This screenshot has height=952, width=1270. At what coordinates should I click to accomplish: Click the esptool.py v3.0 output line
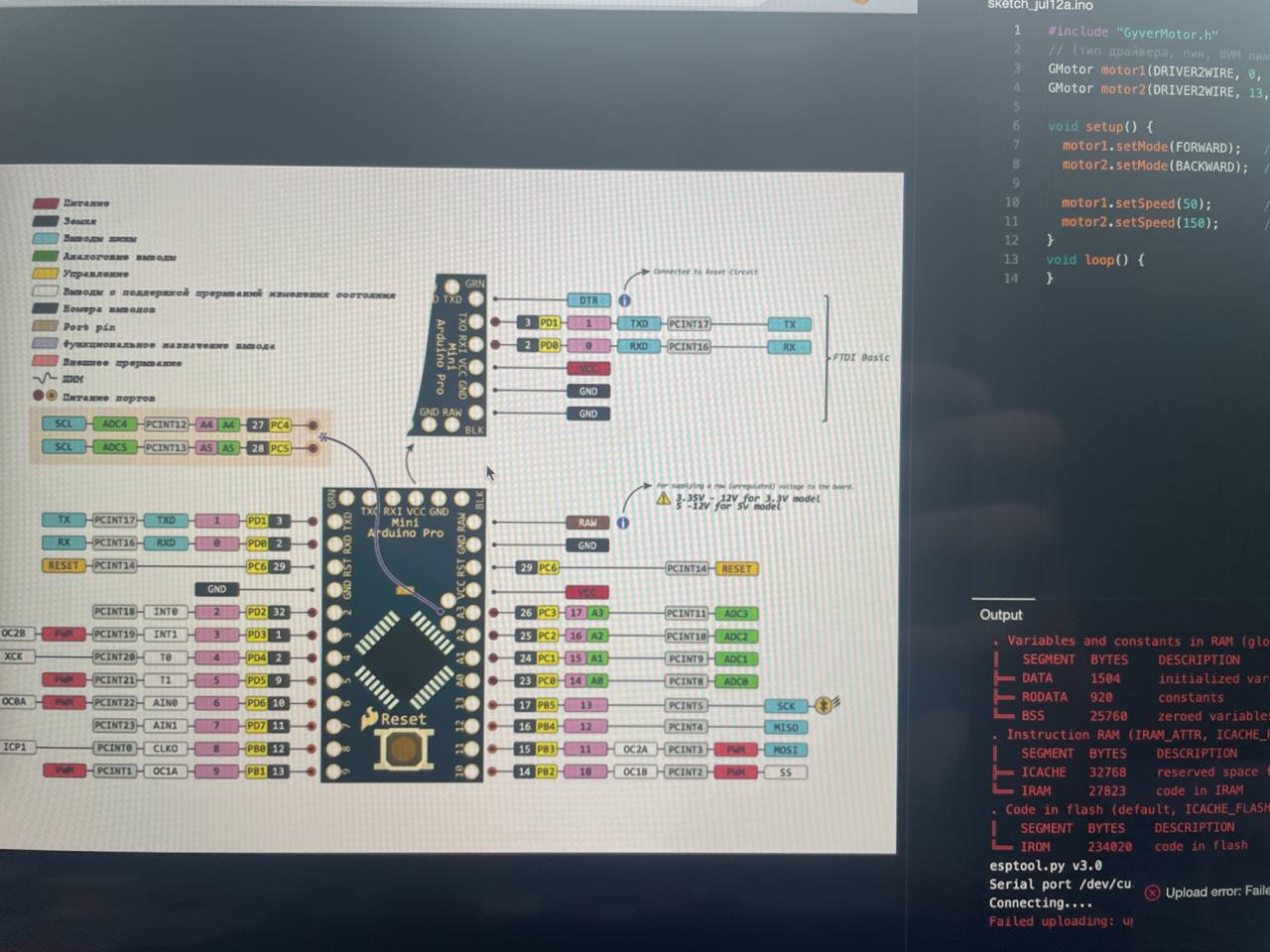(1046, 866)
